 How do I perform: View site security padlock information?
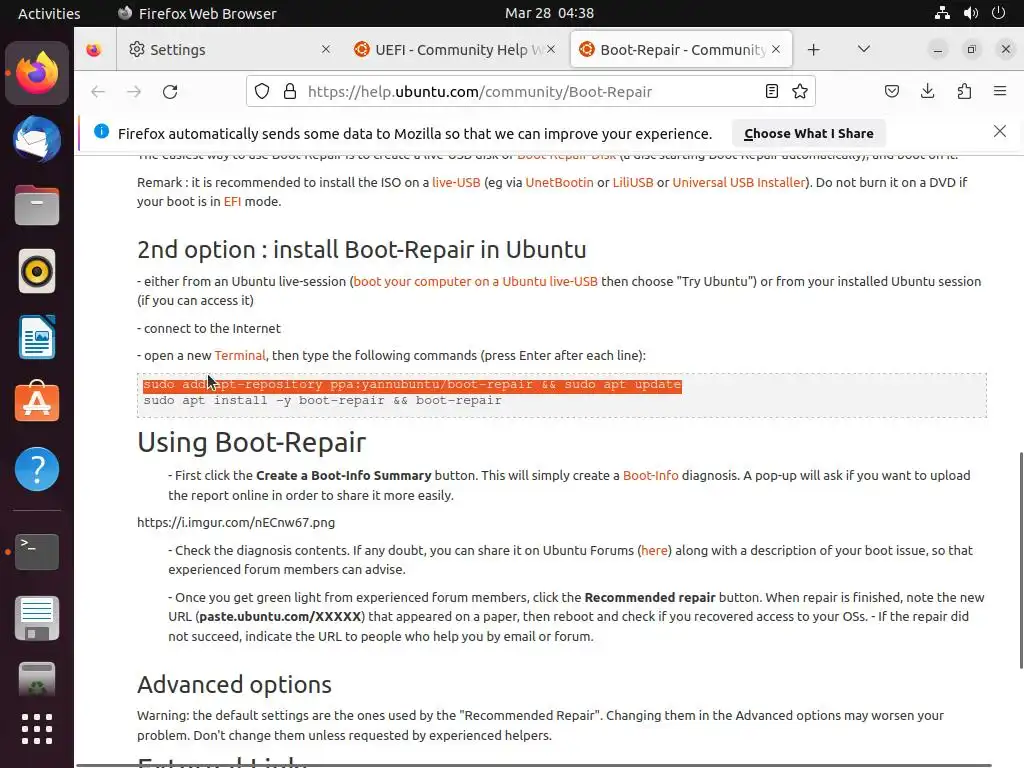(290, 91)
